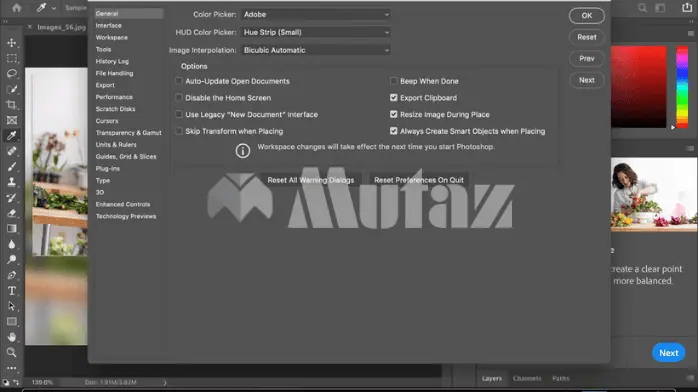This screenshot has height=392, width=698.
Task: Toggle Use Legacy New Document Interface
Action: 179,114
